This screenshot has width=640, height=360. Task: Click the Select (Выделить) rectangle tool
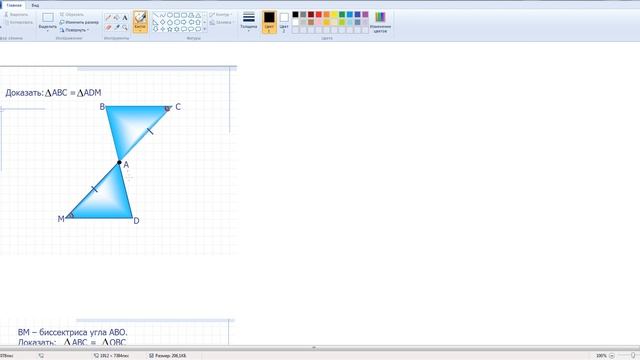click(48, 18)
